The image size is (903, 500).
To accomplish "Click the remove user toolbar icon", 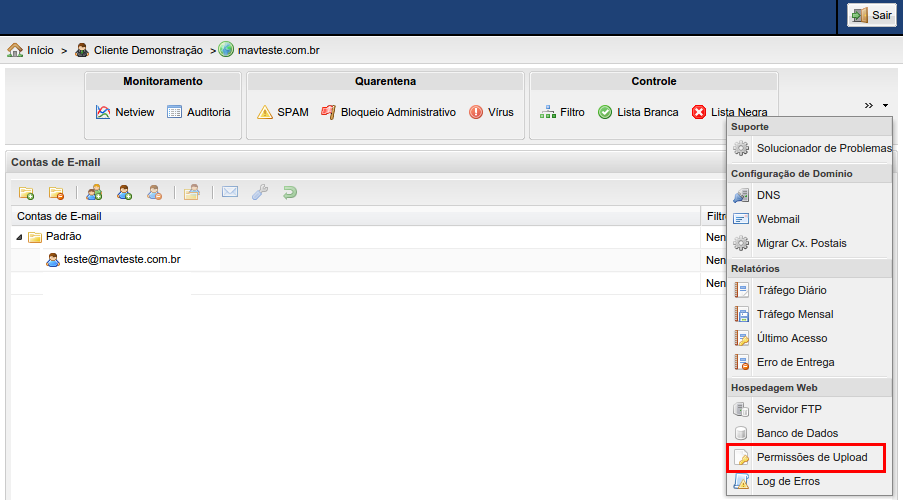I will click(x=155, y=192).
